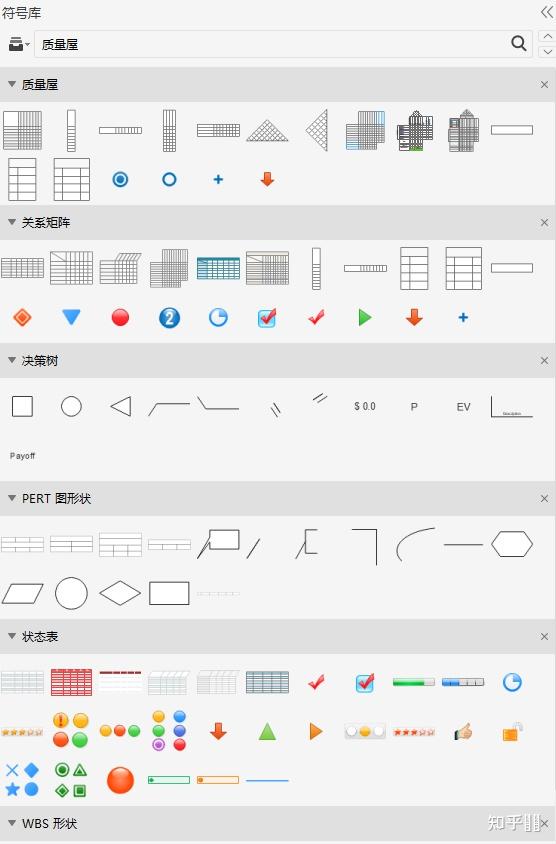Collapse the 质量屋 section
The width and height of the screenshot is (556, 844).
(12, 84)
